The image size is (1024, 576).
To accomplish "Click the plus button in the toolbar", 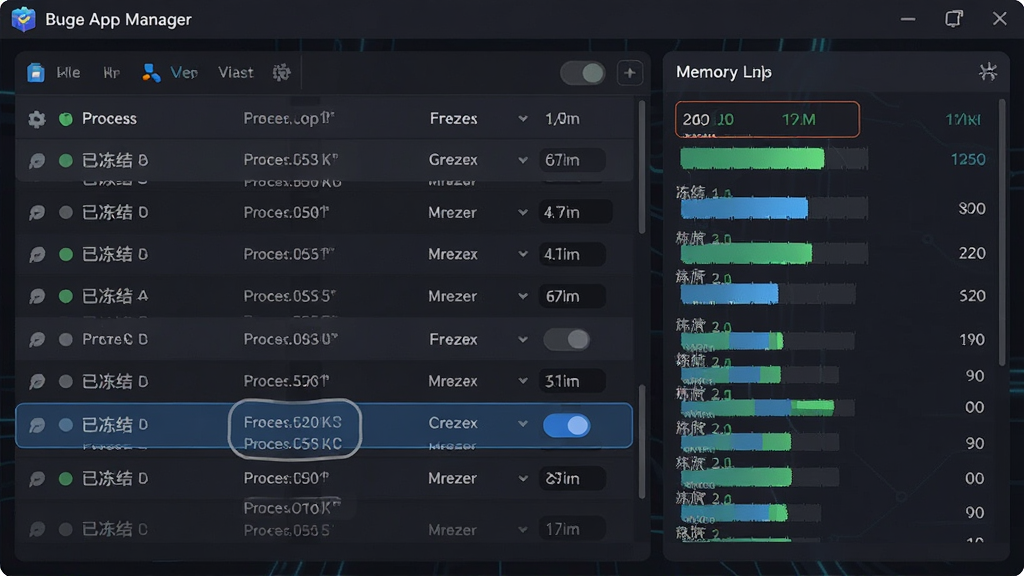I will [630, 73].
